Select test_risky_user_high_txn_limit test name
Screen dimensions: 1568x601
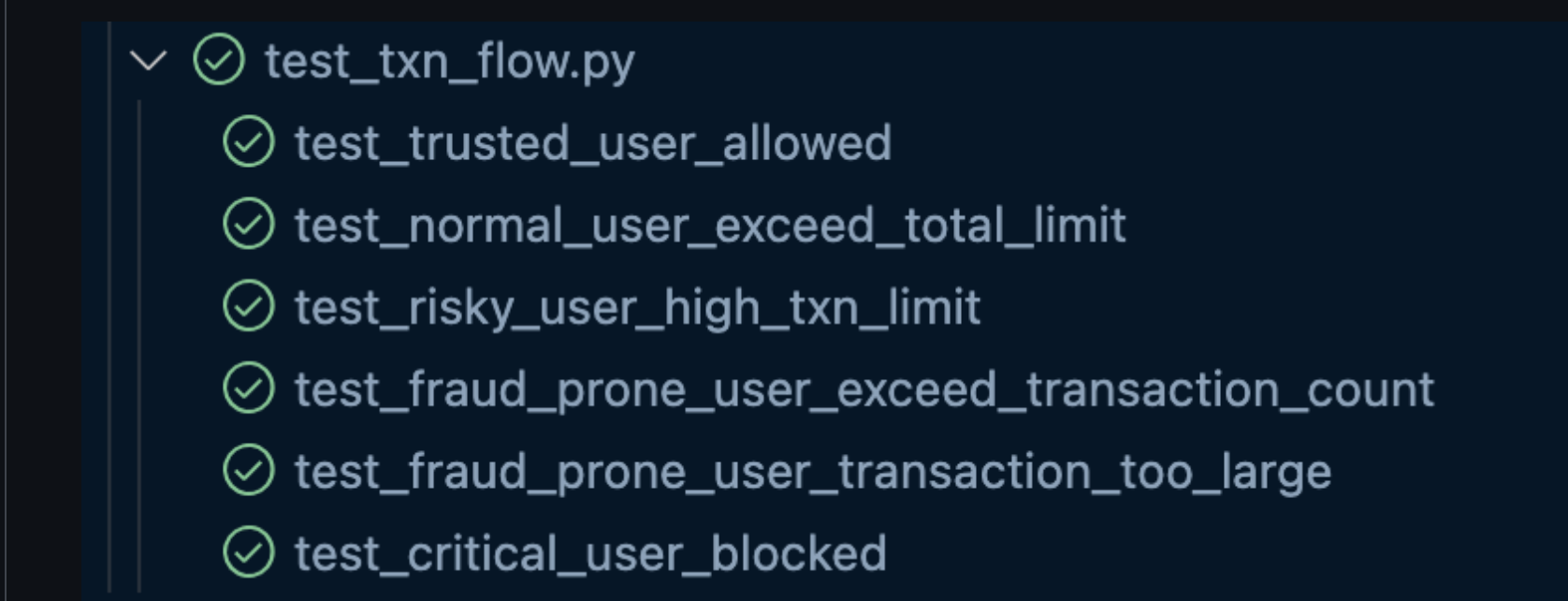pos(637,308)
